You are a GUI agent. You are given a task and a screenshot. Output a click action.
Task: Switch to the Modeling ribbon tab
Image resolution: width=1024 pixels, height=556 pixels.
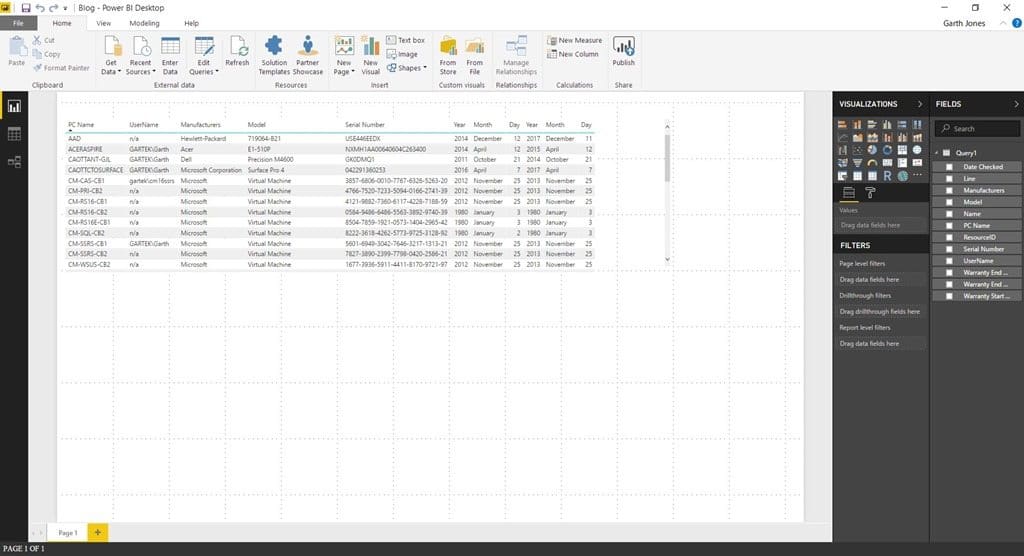click(x=144, y=23)
